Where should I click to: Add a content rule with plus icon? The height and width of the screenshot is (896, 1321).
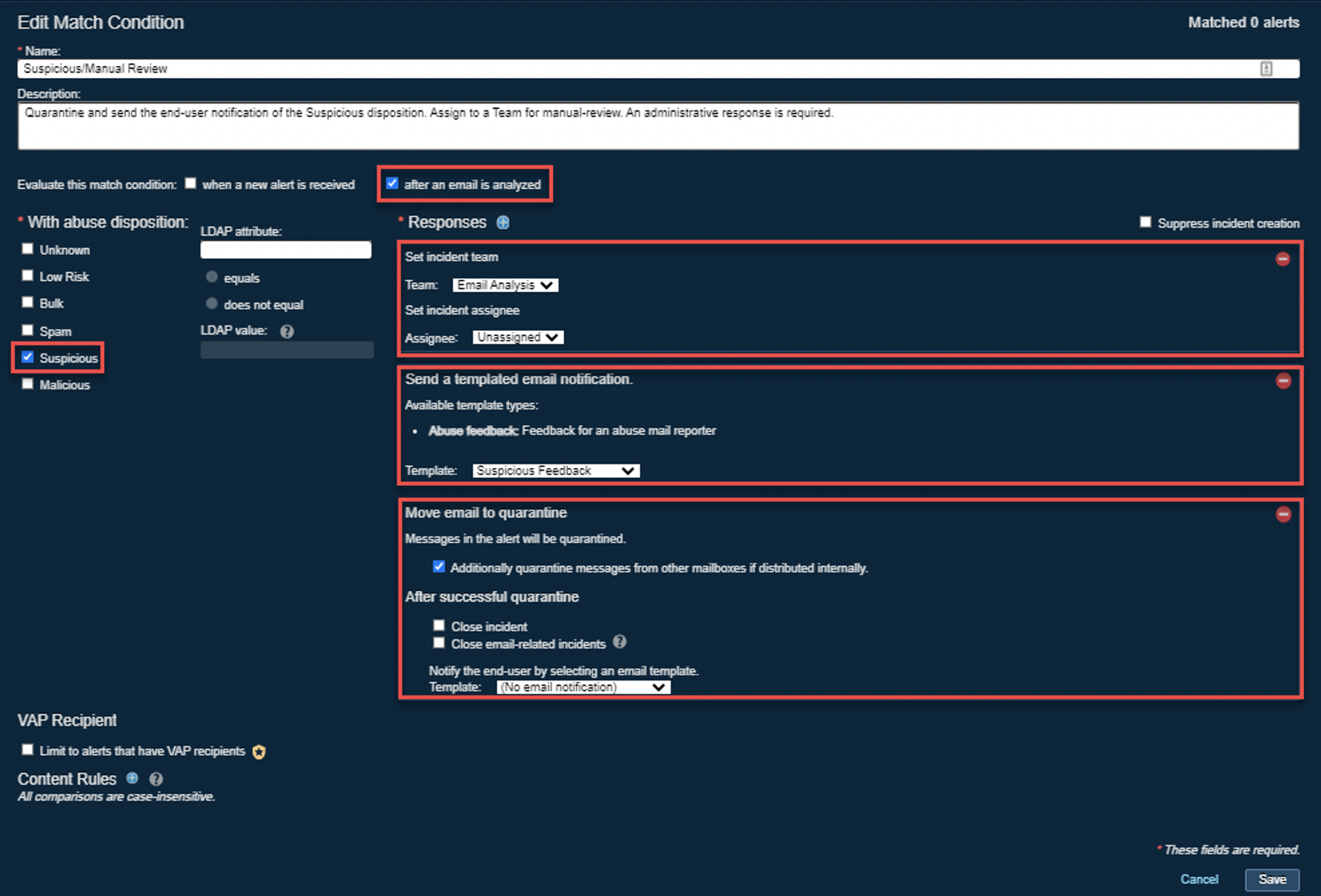(132, 778)
